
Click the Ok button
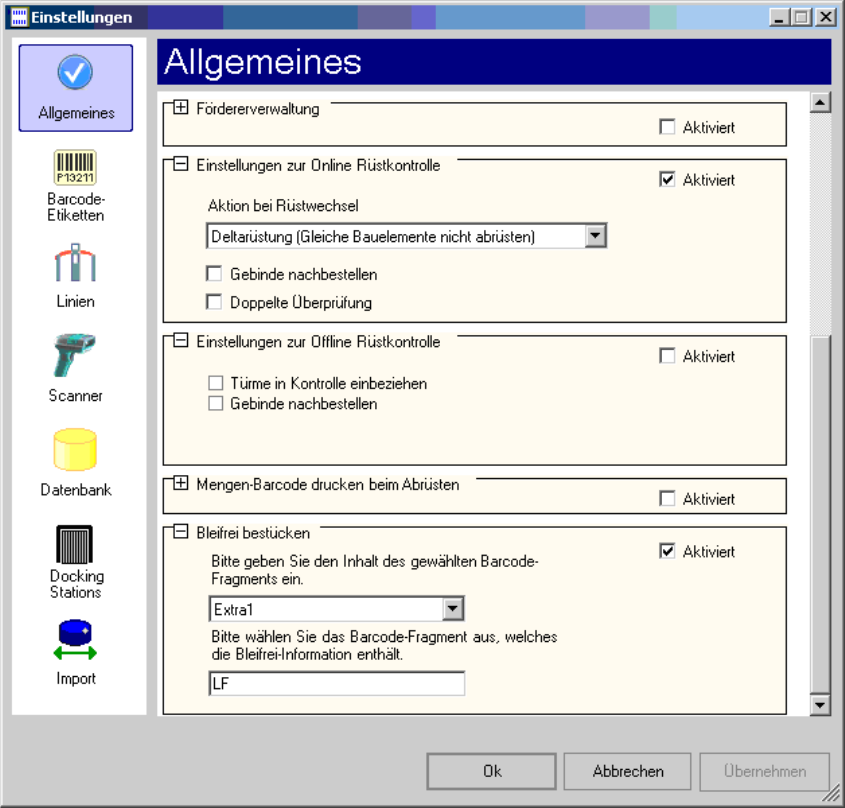pyautogui.click(x=491, y=771)
